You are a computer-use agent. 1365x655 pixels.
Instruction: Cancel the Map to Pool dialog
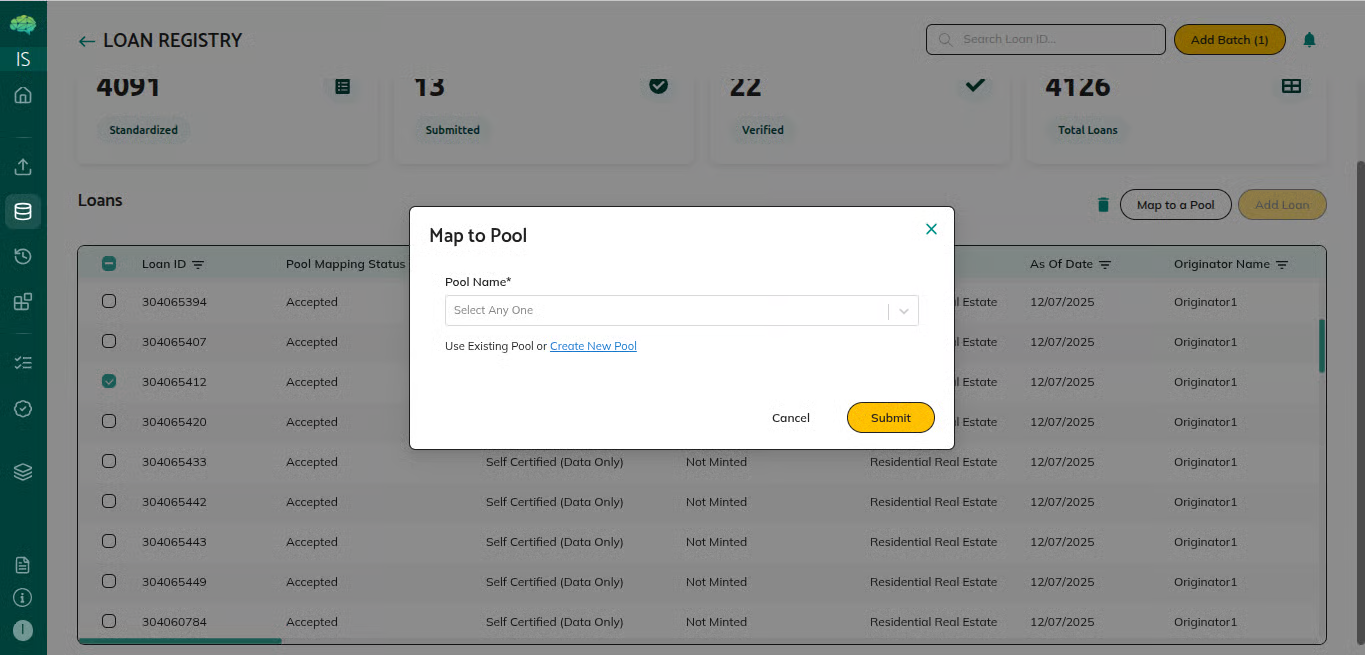click(x=790, y=418)
